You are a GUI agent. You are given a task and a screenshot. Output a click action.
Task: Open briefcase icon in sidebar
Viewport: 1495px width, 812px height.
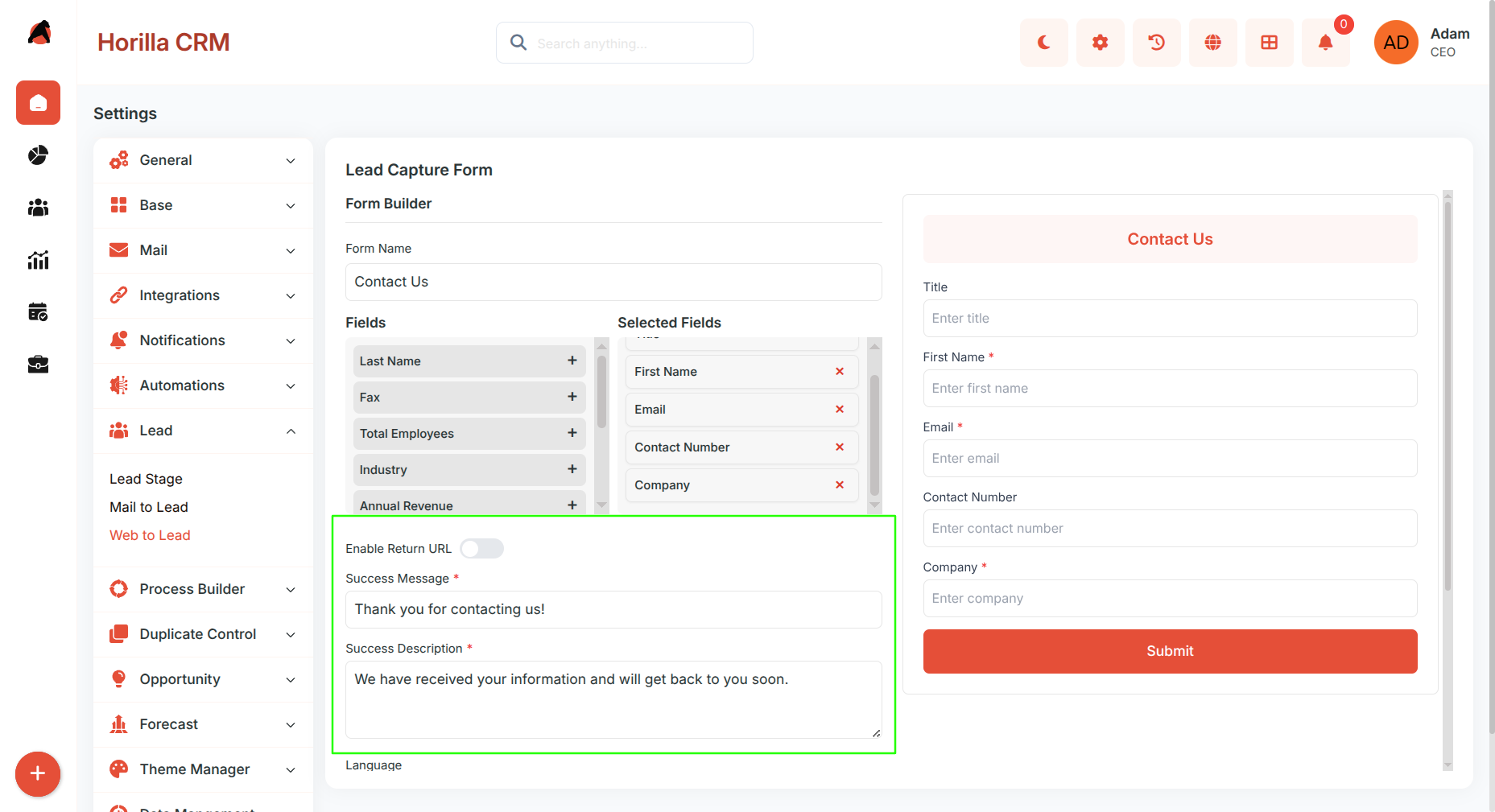tap(38, 365)
